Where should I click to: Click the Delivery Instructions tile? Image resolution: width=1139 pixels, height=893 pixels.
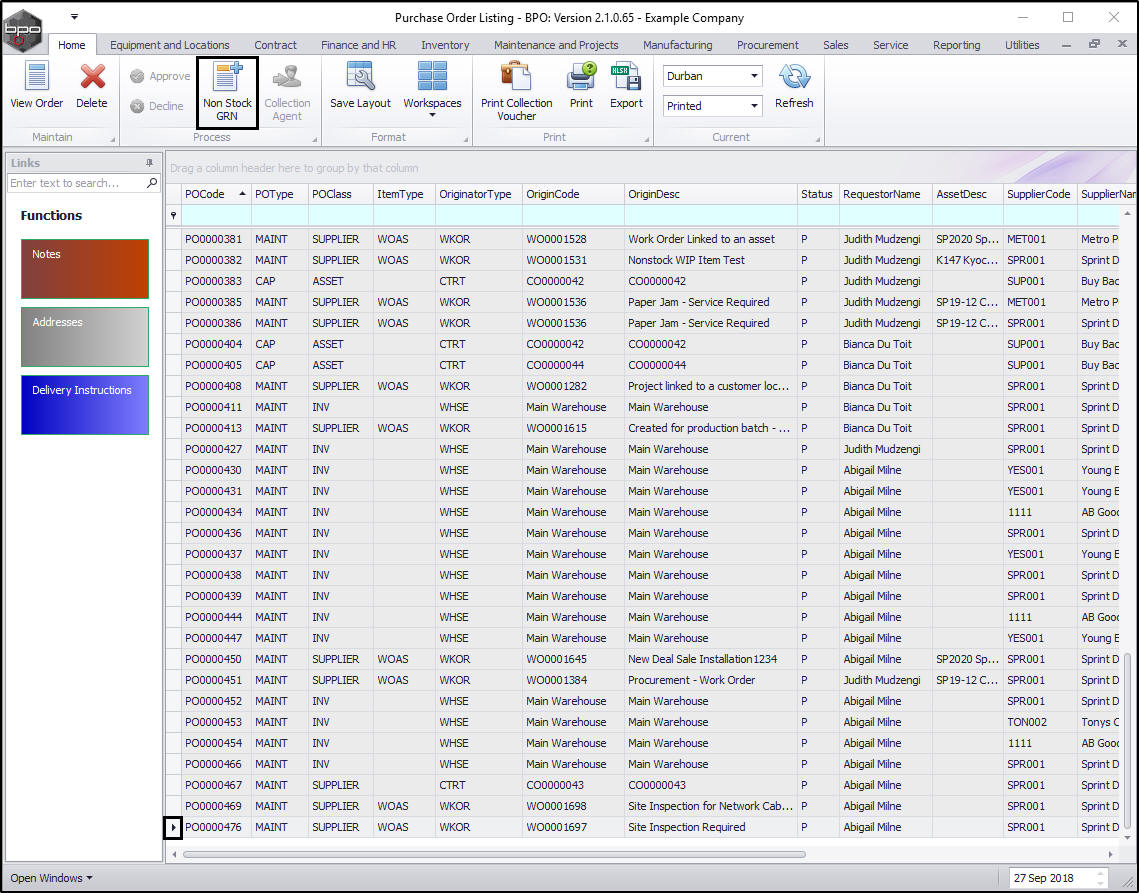(x=85, y=405)
